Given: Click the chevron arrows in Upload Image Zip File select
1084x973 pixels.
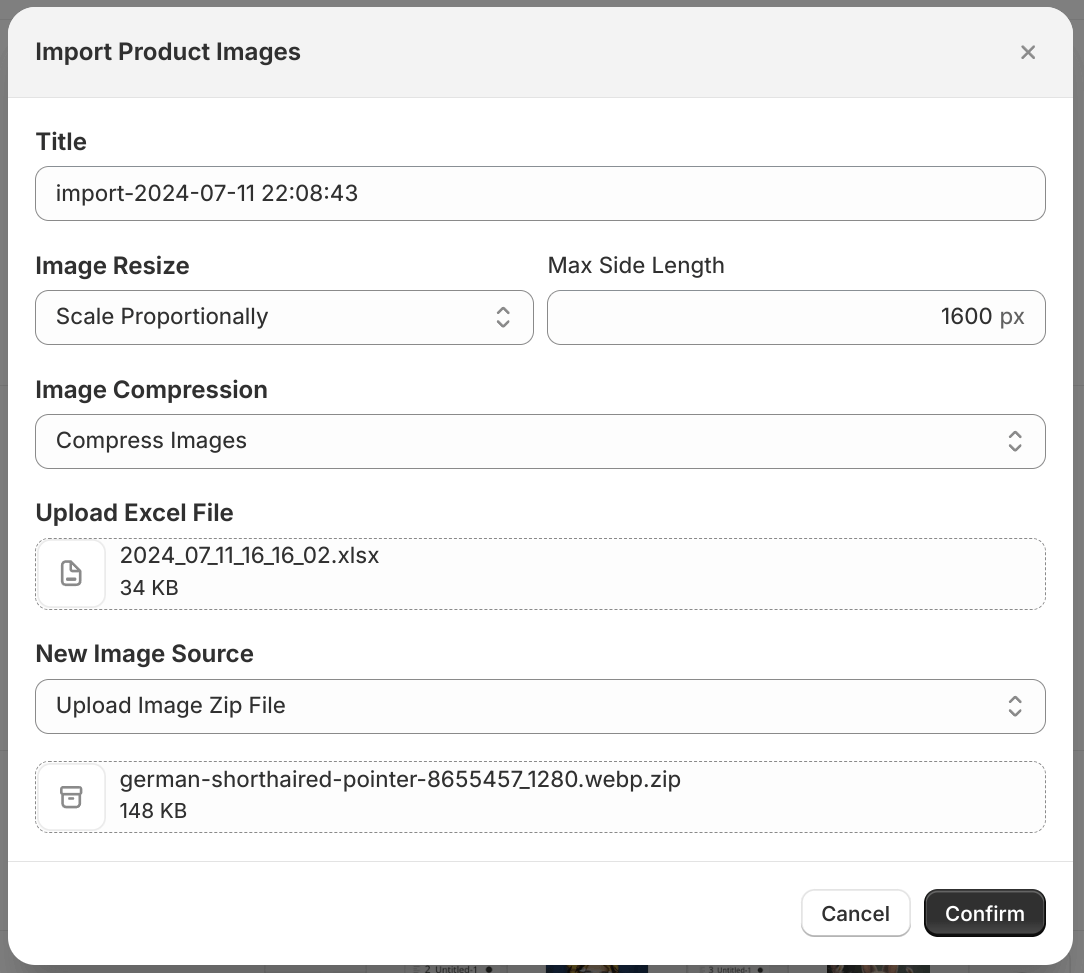Looking at the screenshot, I should pos(1014,706).
